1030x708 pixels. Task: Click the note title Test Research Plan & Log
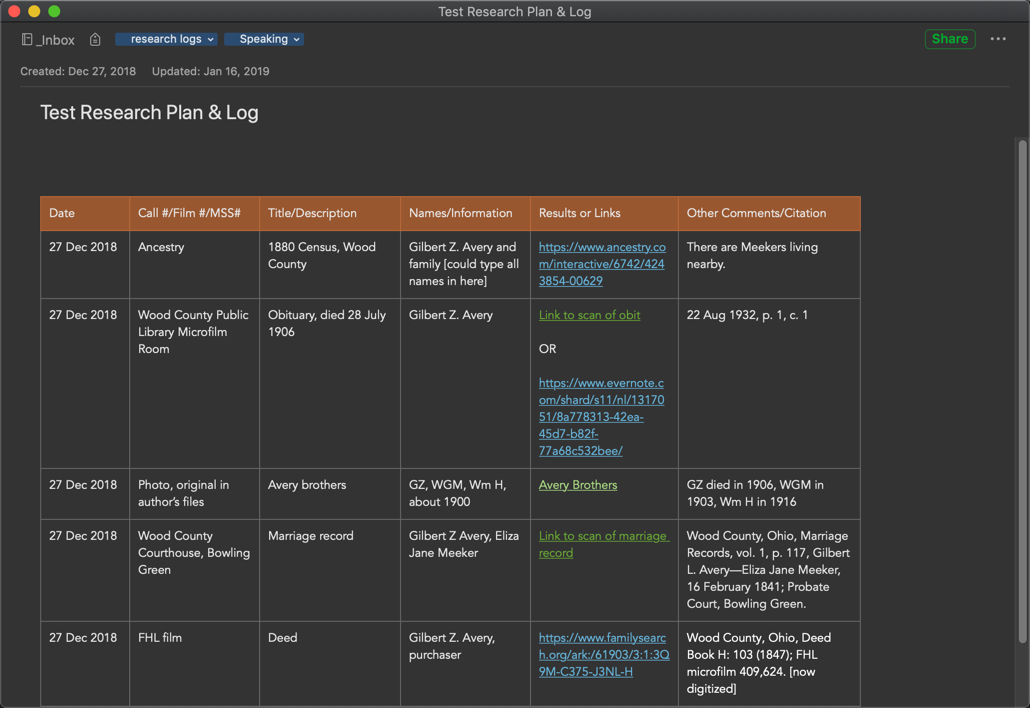tap(149, 112)
